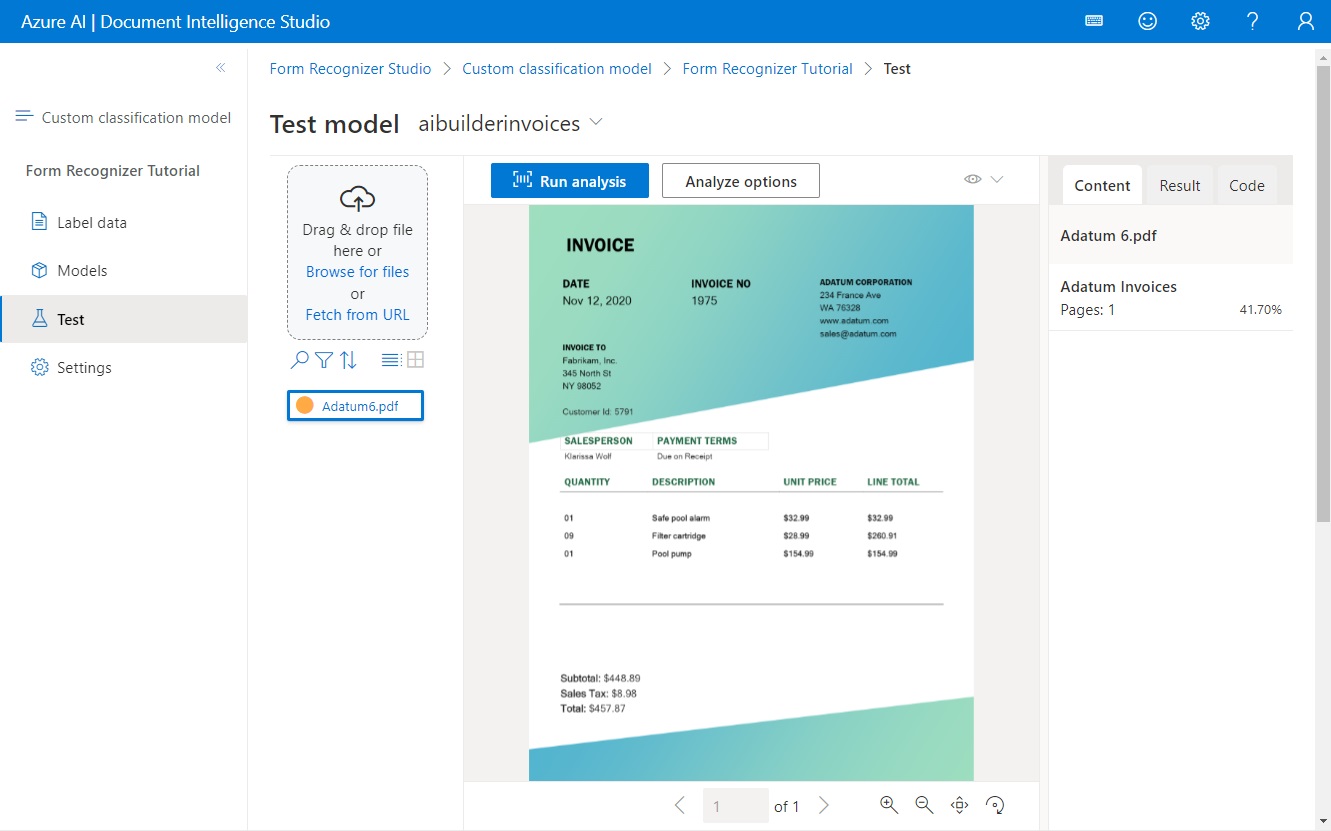Zoom in on the invoice preview
This screenshot has height=831, width=1331.
click(x=889, y=804)
